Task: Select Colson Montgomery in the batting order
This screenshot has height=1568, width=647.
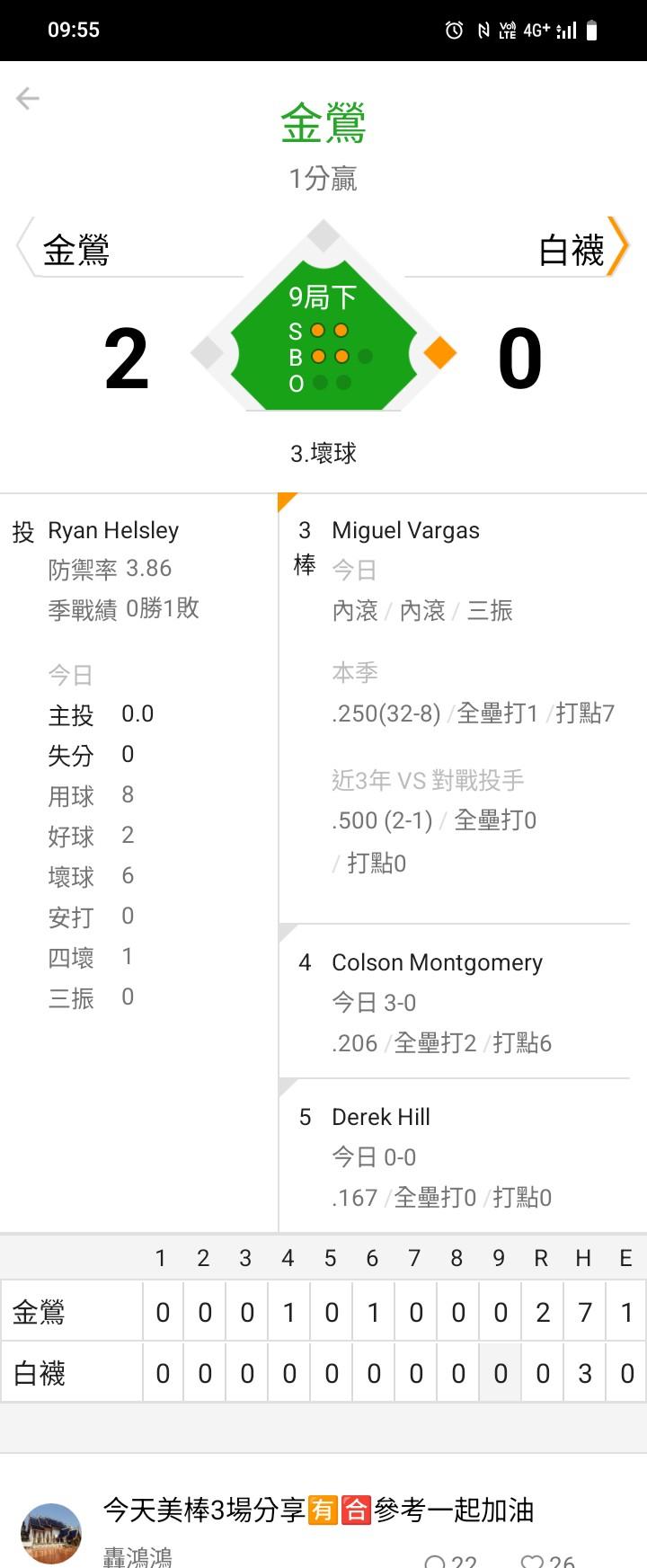Action: click(437, 963)
